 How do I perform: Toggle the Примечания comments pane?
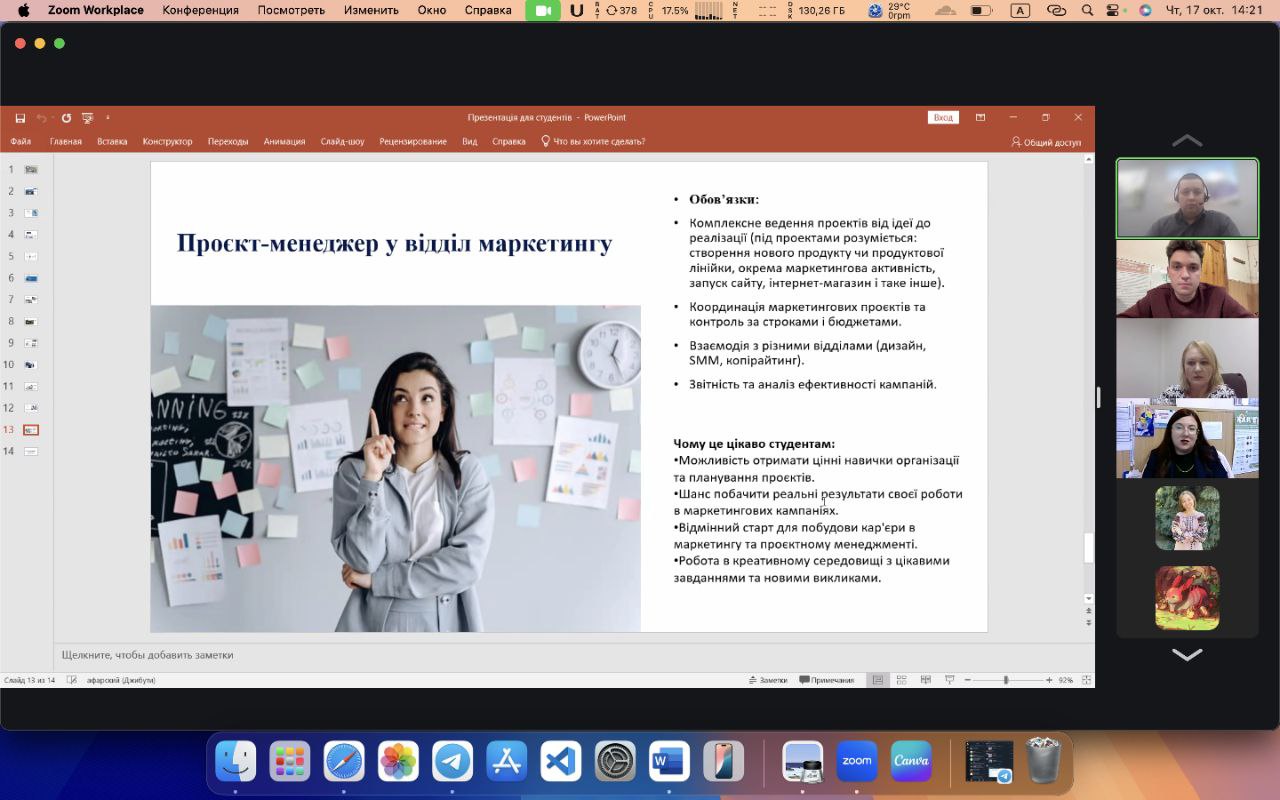[826, 680]
